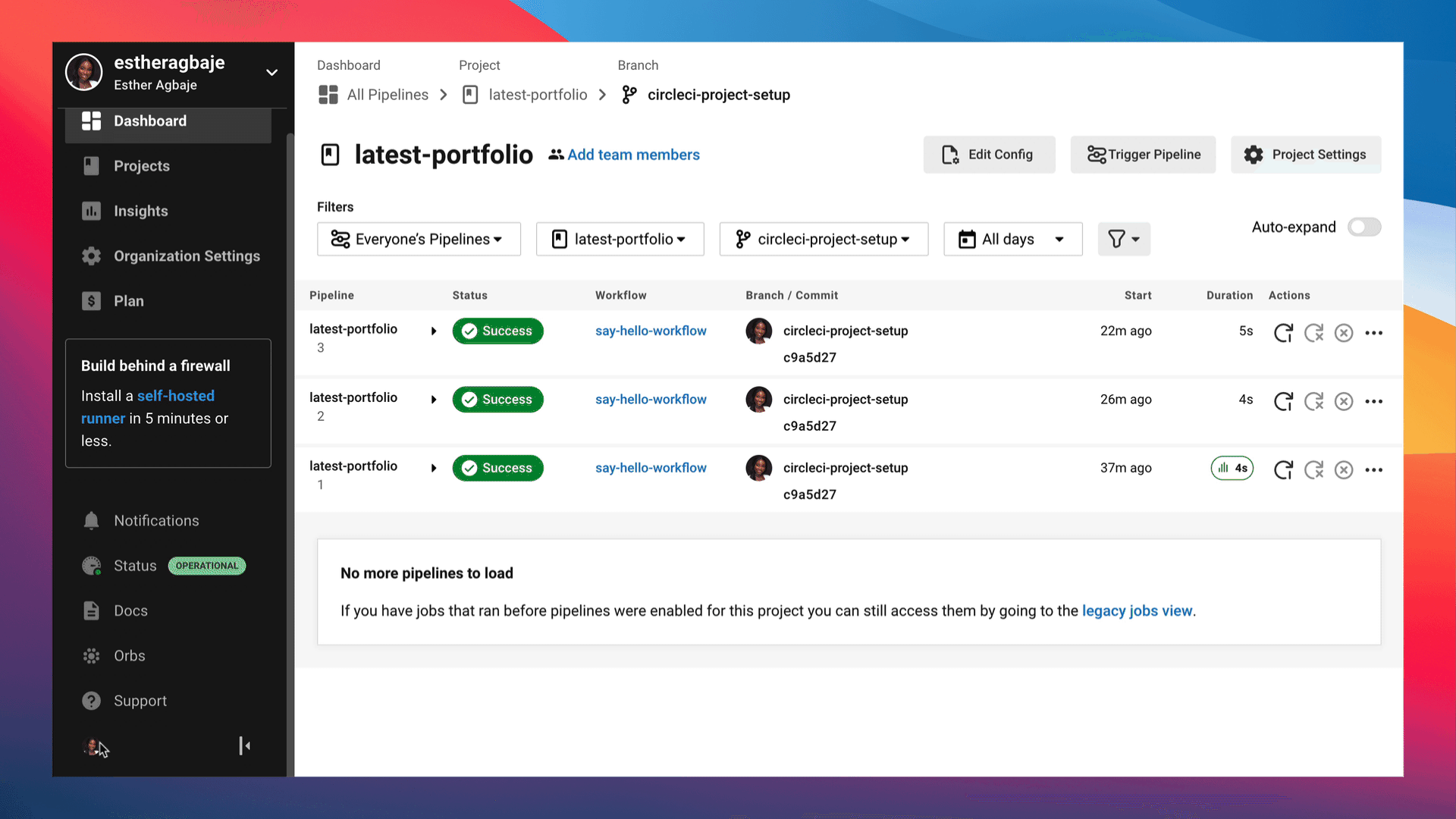Viewport: 1456px width, 819px height.
Task: Open Status page in sidebar
Action: (x=135, y=566)
